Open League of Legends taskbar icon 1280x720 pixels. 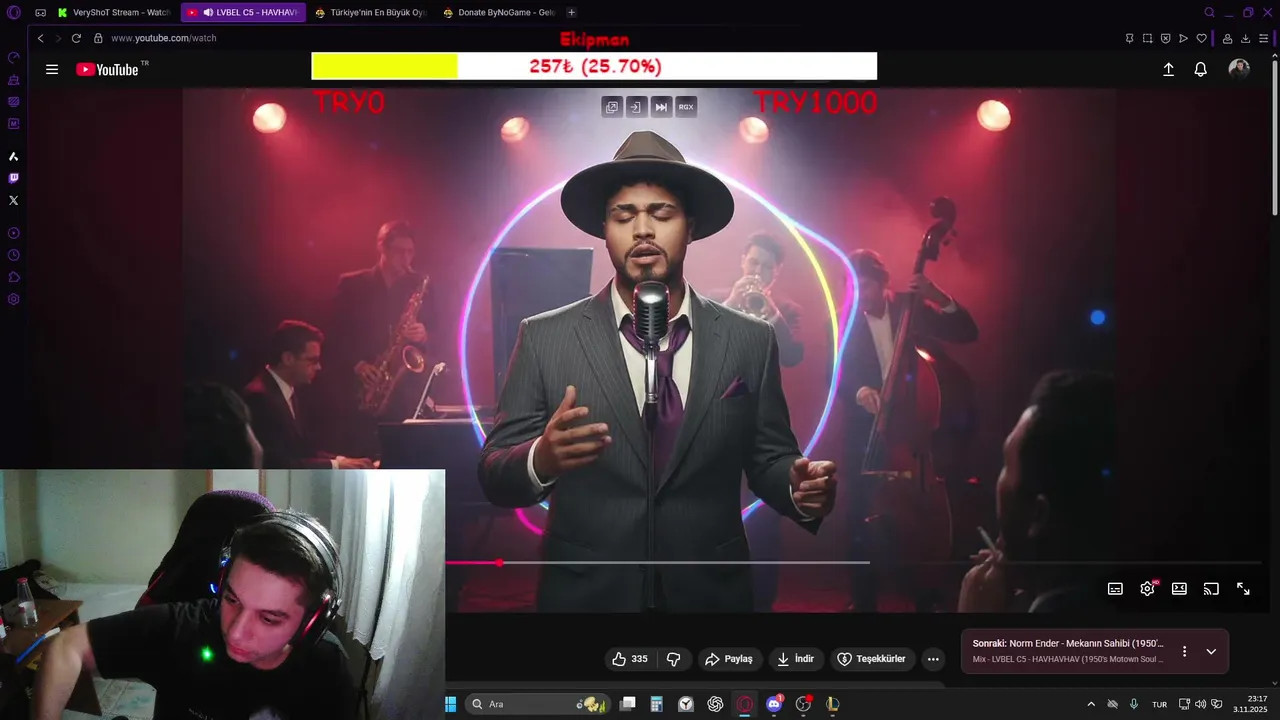832,704
